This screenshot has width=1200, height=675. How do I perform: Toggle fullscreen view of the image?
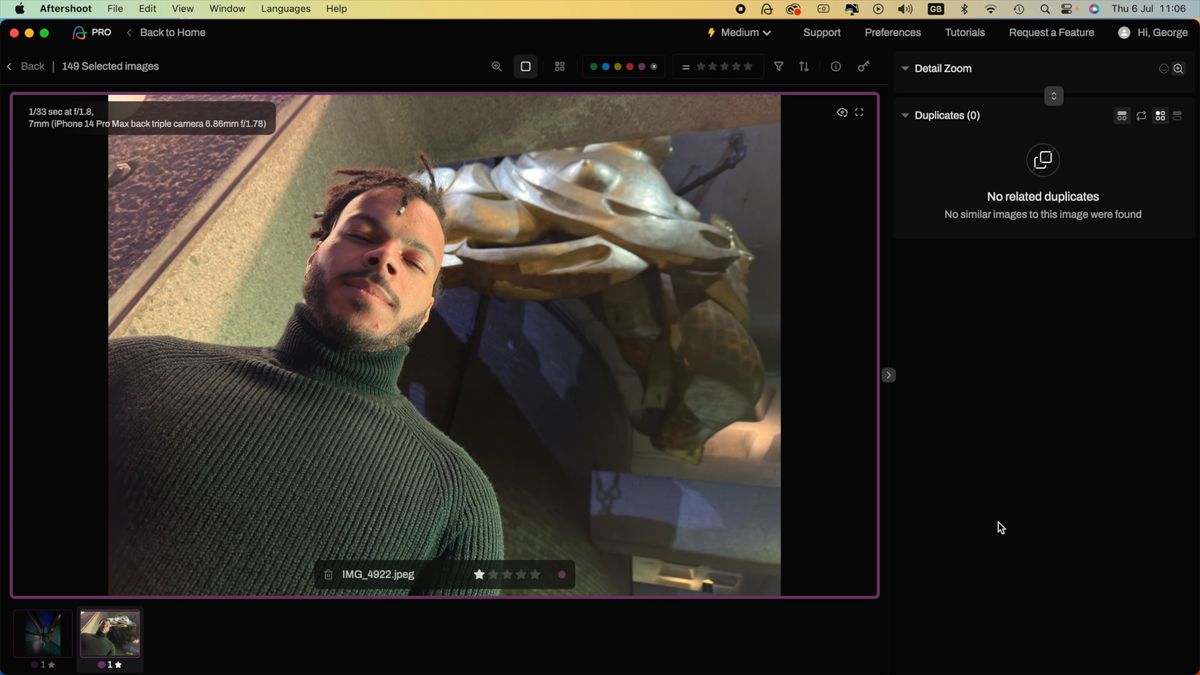pyautogui.click(x=859, y=112)
